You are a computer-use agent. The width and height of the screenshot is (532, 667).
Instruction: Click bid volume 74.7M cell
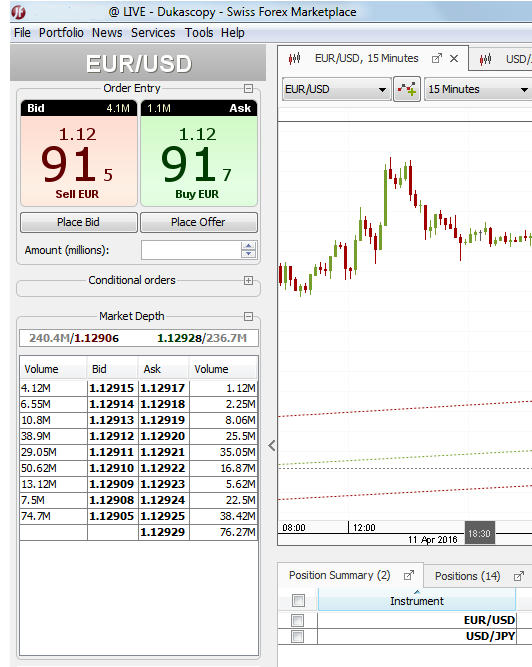[x=53, y=516]
